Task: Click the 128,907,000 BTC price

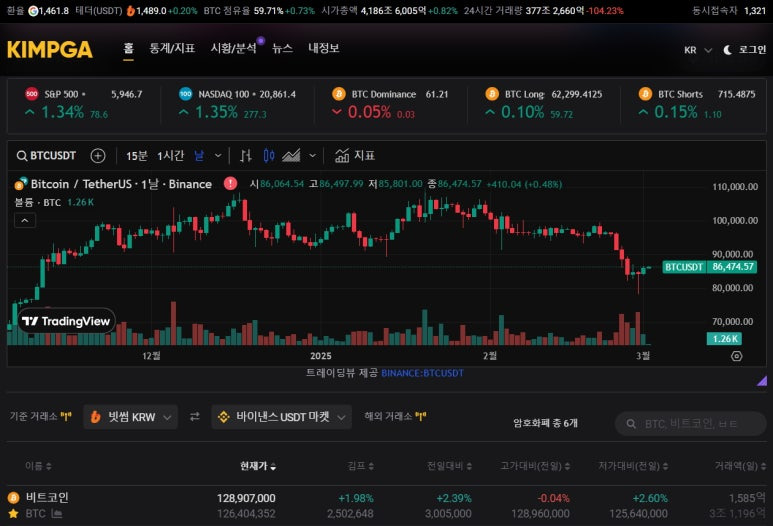Action: pos(246,498)
